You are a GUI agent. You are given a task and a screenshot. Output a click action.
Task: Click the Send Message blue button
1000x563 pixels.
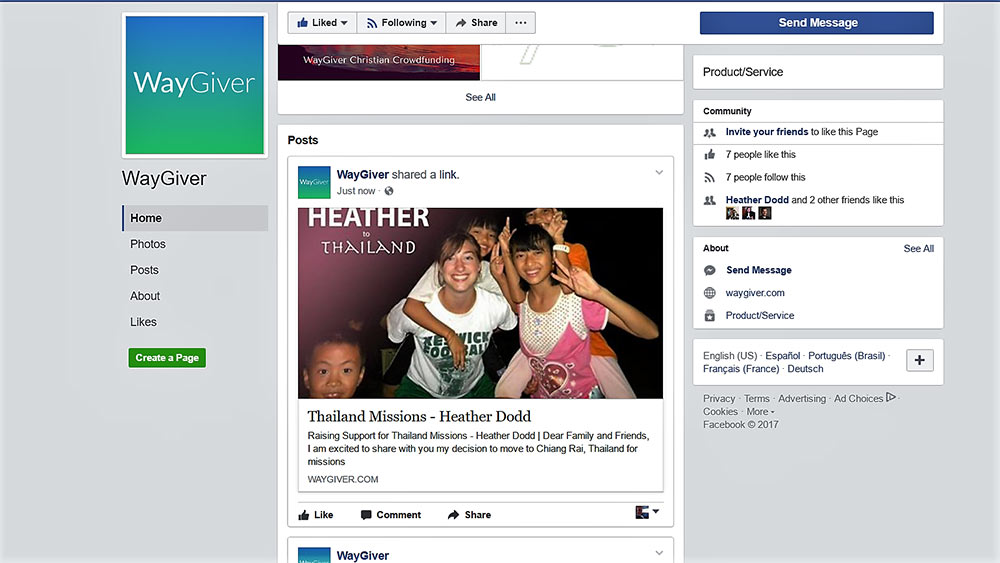pos(816,23)
